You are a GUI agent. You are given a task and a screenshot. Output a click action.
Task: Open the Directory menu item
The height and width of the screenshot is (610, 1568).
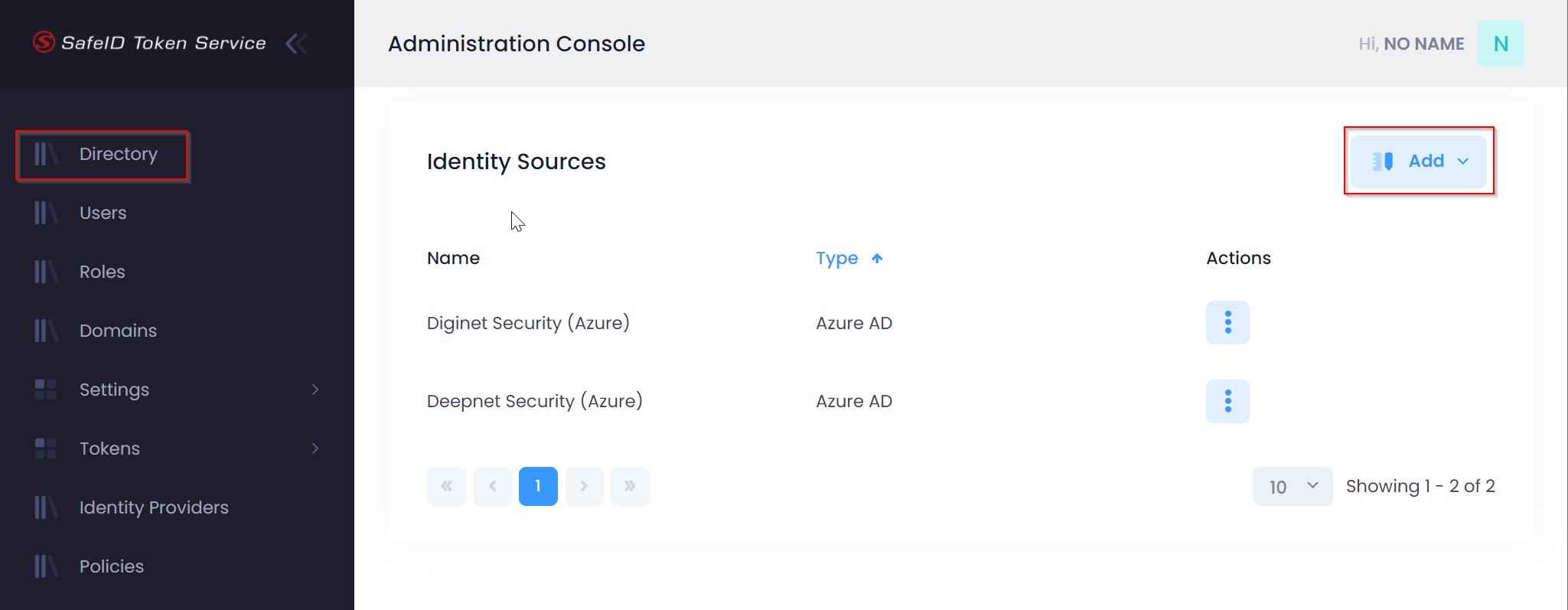[118, 155]
